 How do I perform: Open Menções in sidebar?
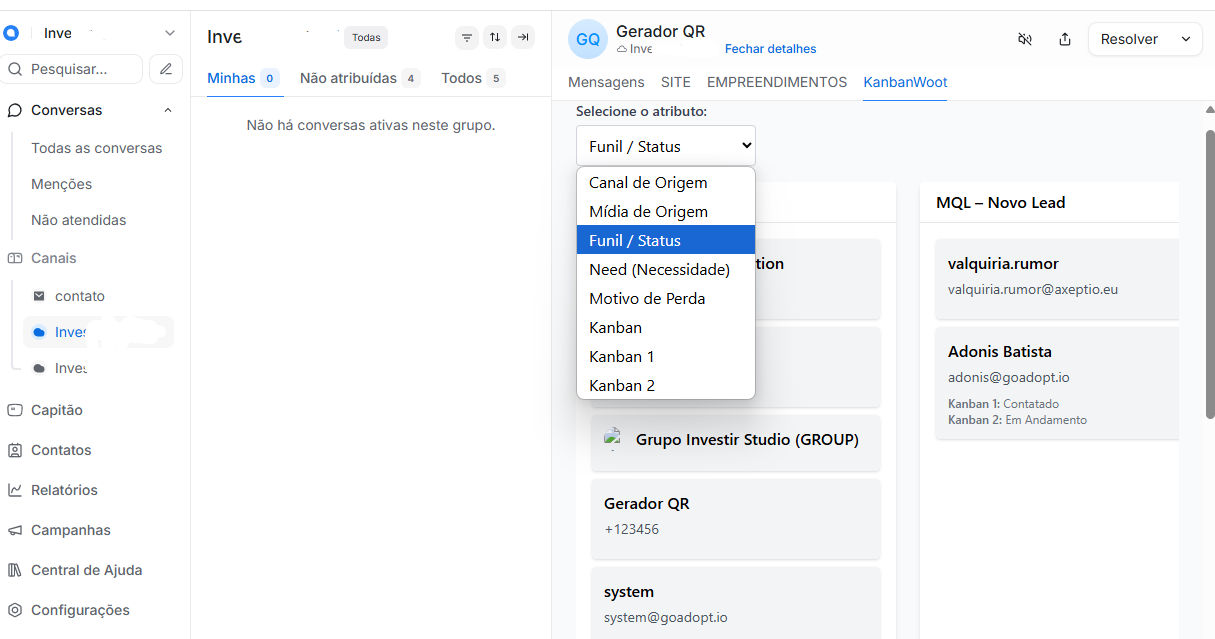click(x=62, y=184)
